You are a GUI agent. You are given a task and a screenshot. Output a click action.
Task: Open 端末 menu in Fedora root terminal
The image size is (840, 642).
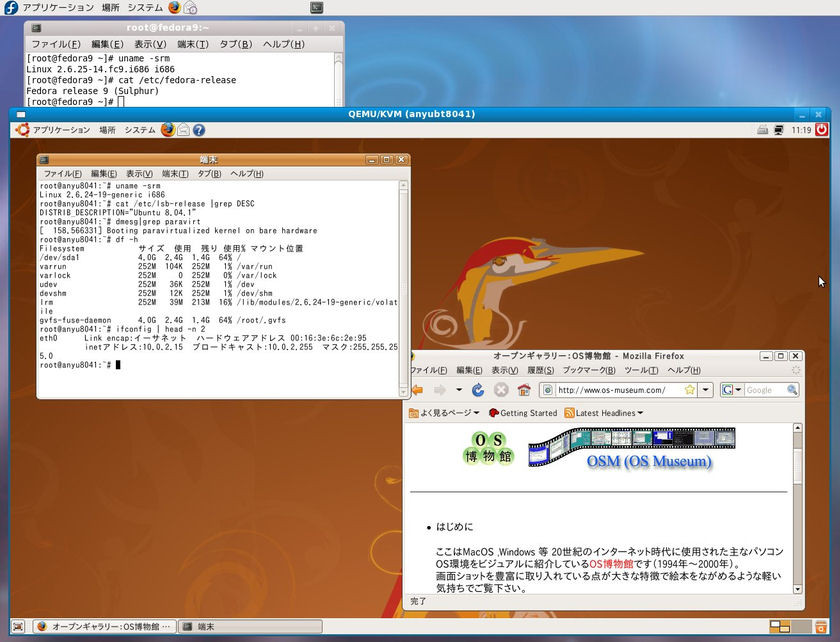[193, 44]
